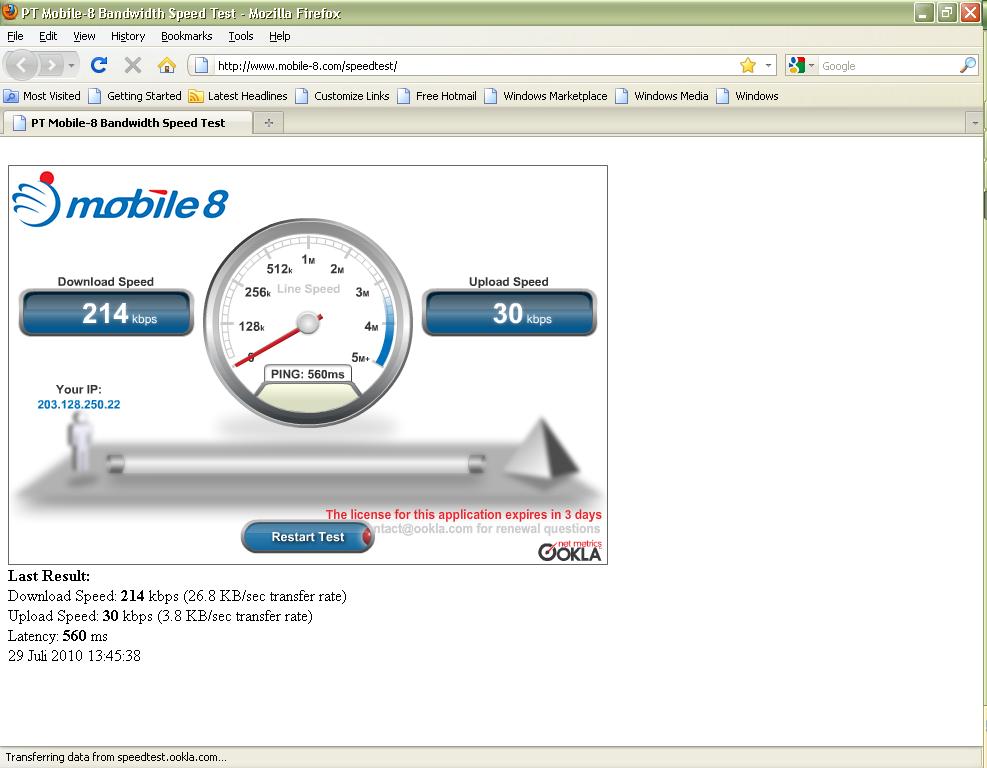Open the Getting Started bookmark

(135, 96)
